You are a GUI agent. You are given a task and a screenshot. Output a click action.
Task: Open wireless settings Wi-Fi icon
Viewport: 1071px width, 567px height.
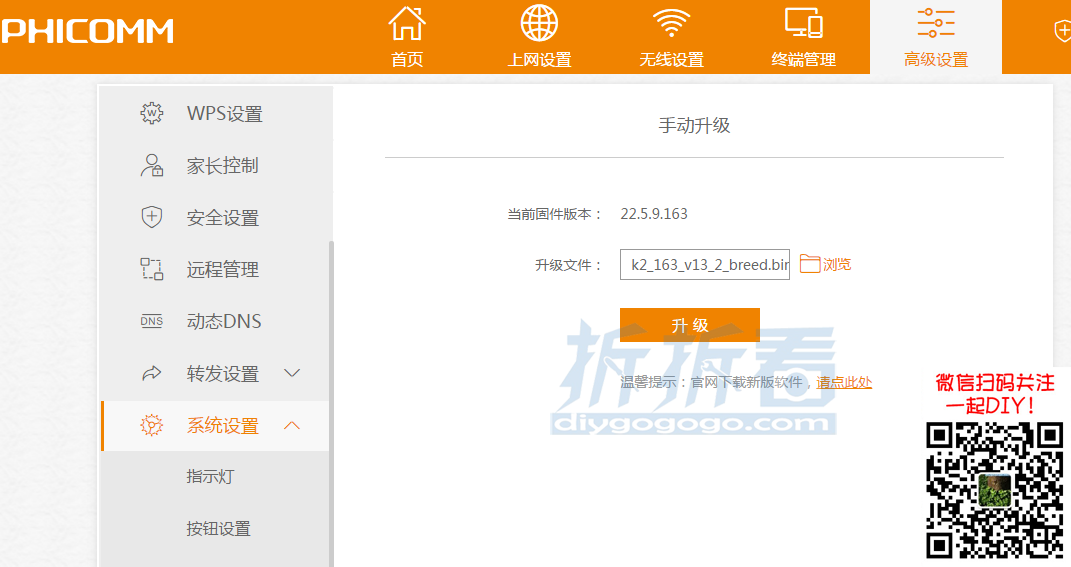coord(671,23)
